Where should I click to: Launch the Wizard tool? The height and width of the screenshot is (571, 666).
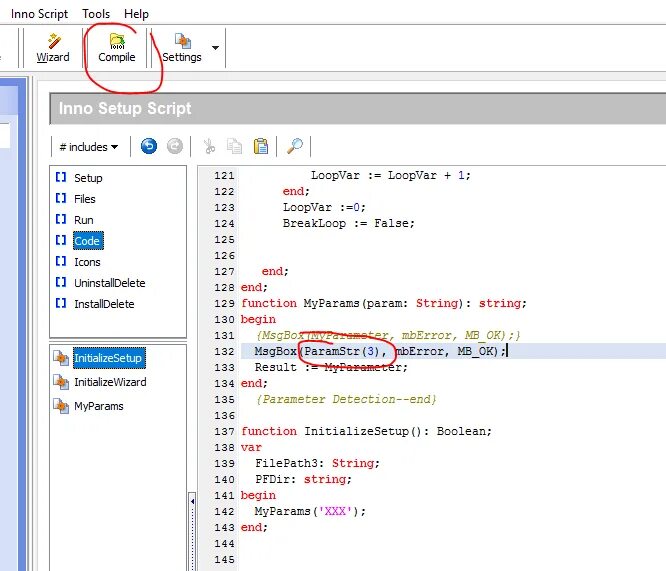coord(53,48)
